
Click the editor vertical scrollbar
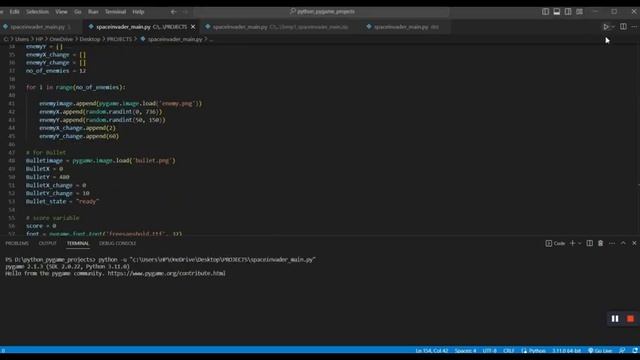point(637,139)
